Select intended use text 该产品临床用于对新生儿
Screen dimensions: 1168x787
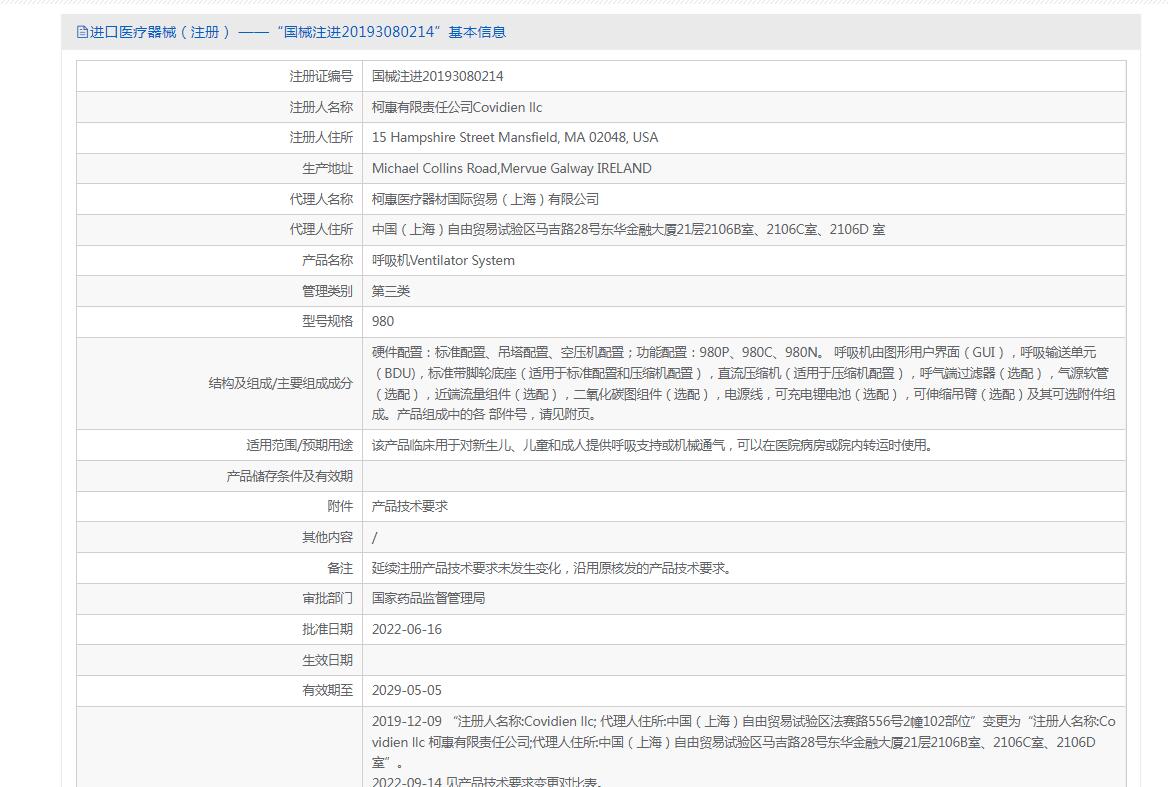point(652,445)
